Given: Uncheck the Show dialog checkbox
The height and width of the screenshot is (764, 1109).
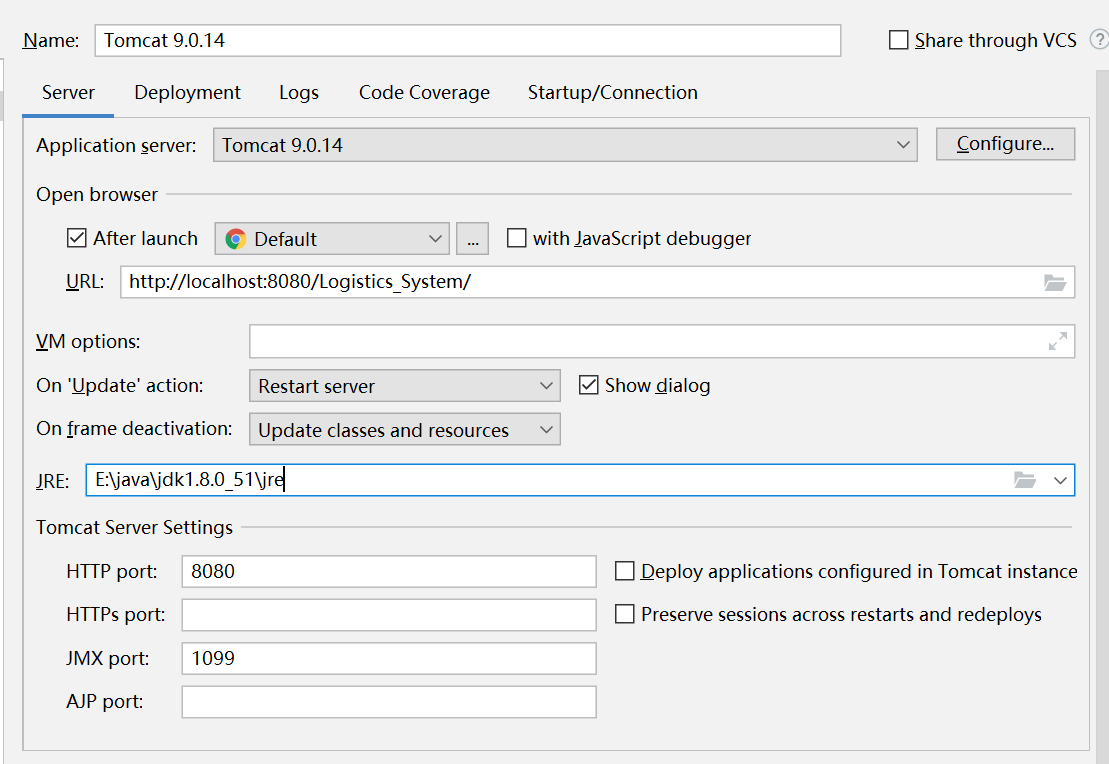Looking at the screenshot, I should [588, 386].
